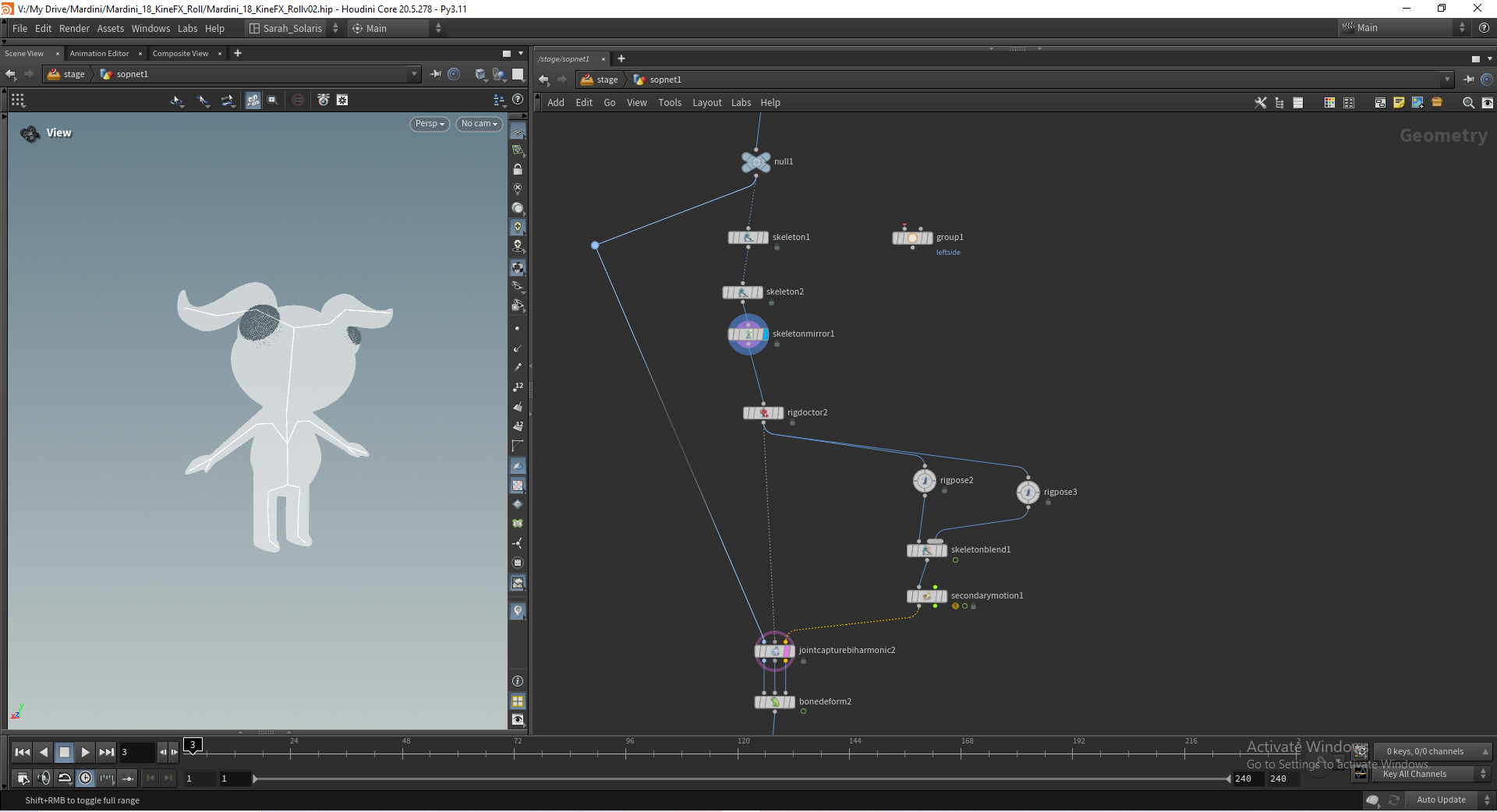The image size is (1497, 812).
Task: Toggle the network editor linked pane circle icon
Action: pyautogui.click(x=1487, y=79)
